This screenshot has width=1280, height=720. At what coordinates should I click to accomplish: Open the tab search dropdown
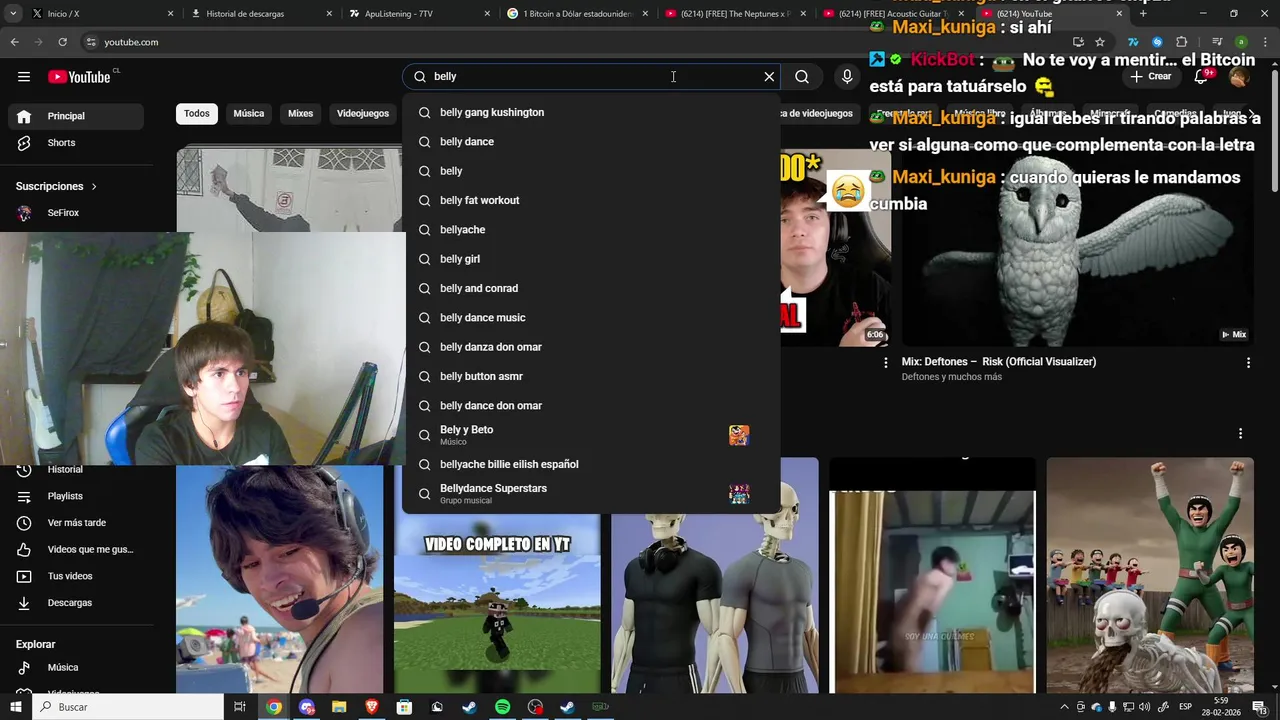pyautogui.click(x=13, y=14)
